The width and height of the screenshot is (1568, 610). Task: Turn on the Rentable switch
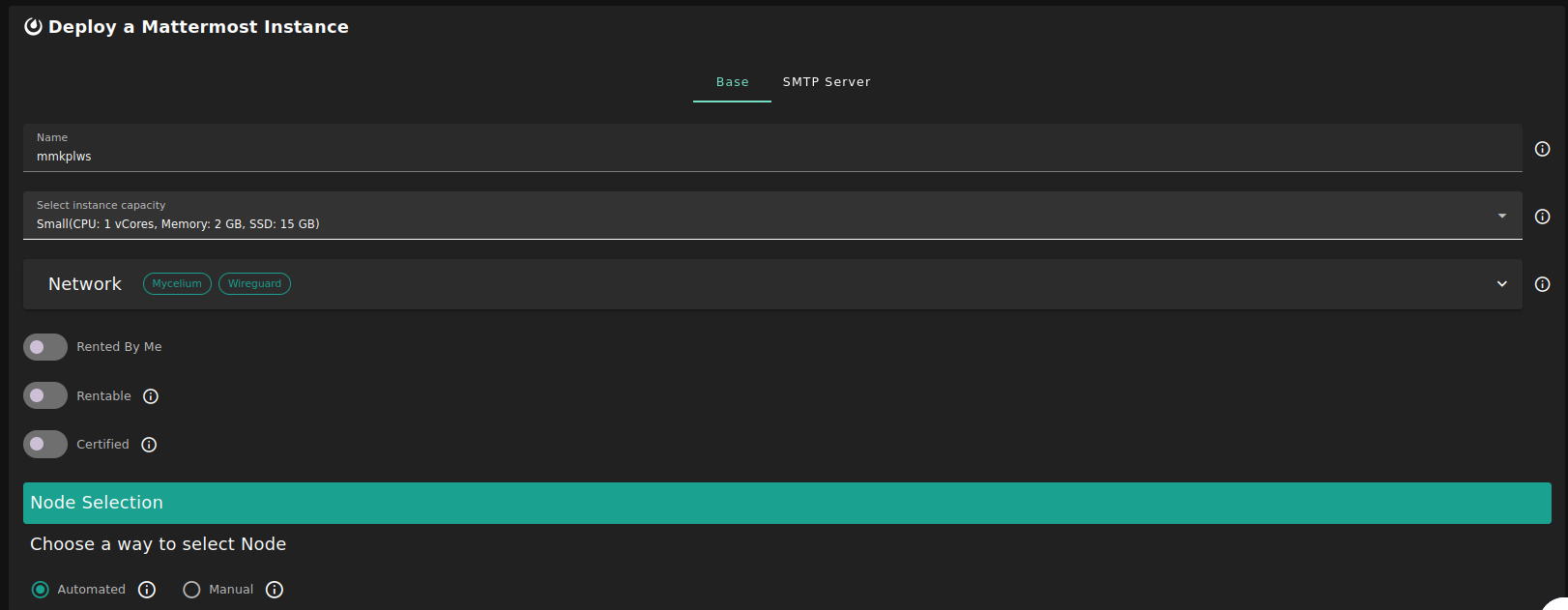coord(45,396)
